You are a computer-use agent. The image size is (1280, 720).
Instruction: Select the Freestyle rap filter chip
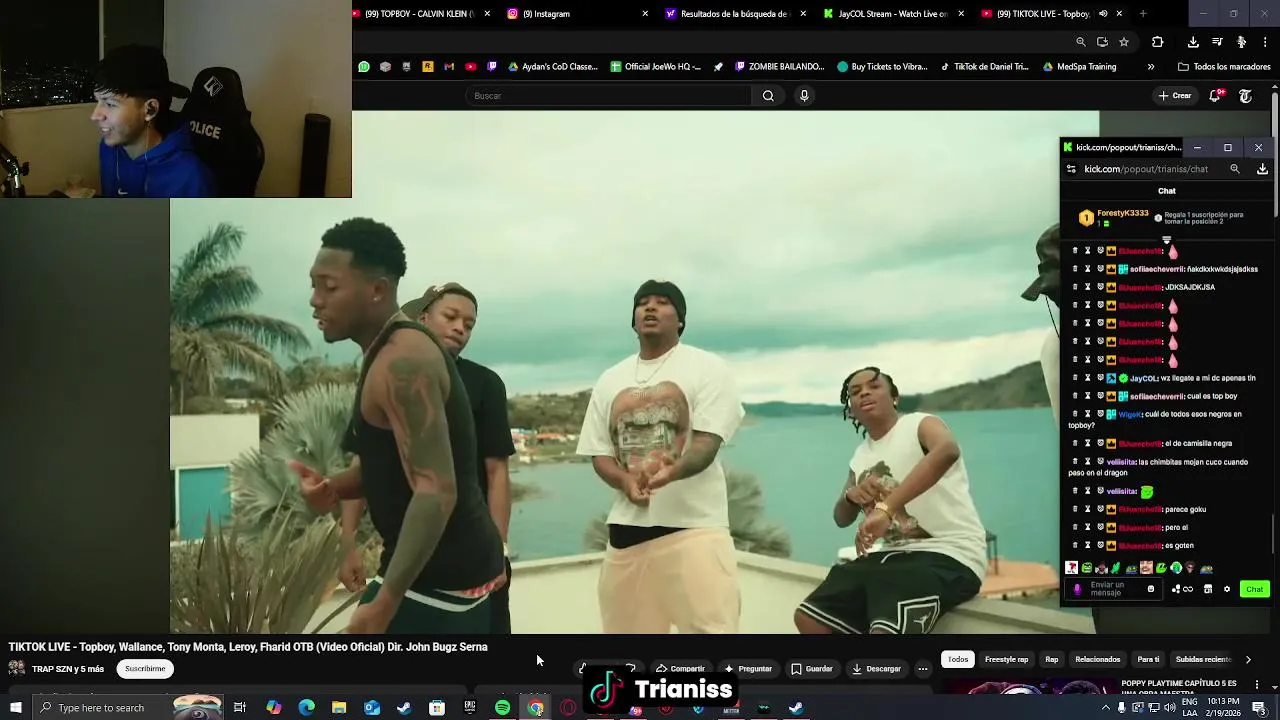(x=1006, y=660)
